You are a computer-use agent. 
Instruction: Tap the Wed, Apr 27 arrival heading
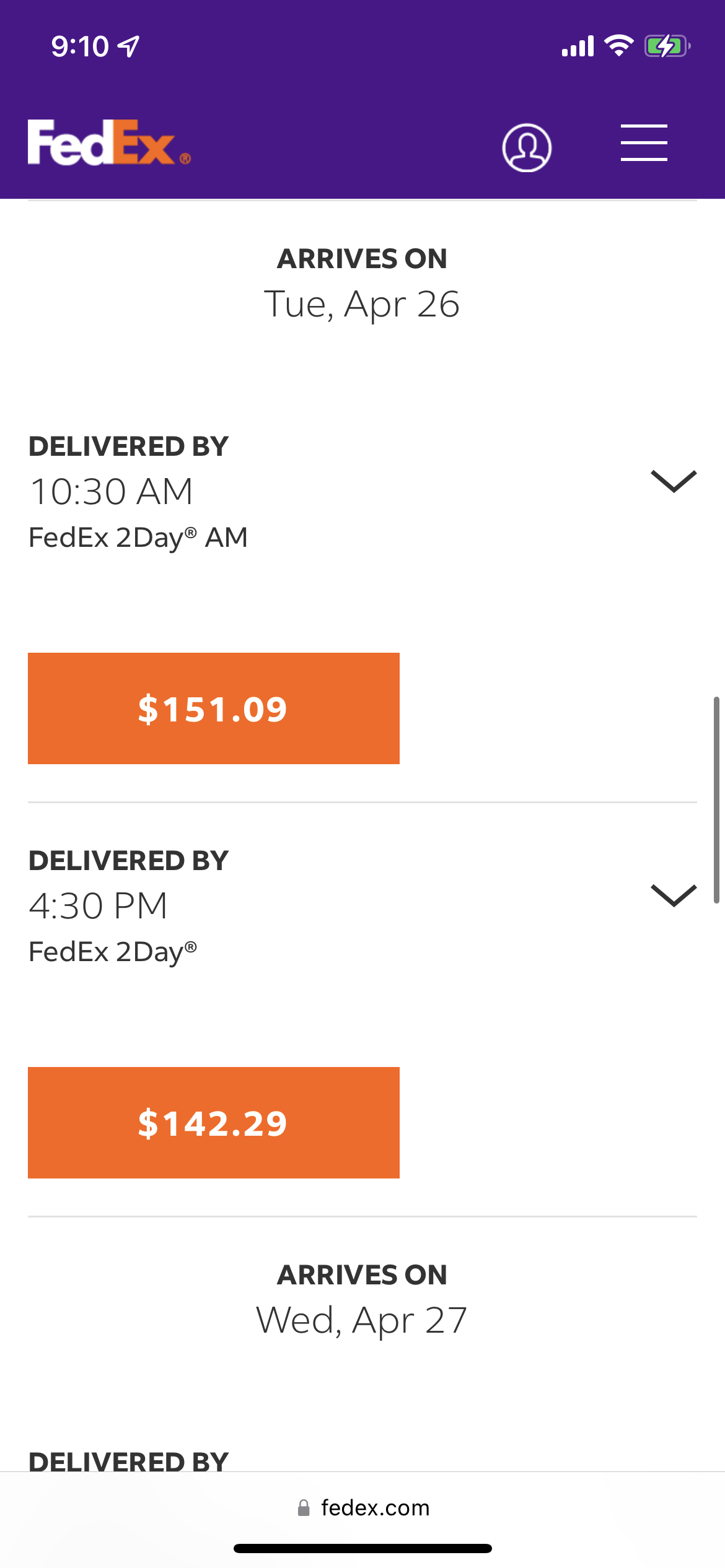[362, 1320]
